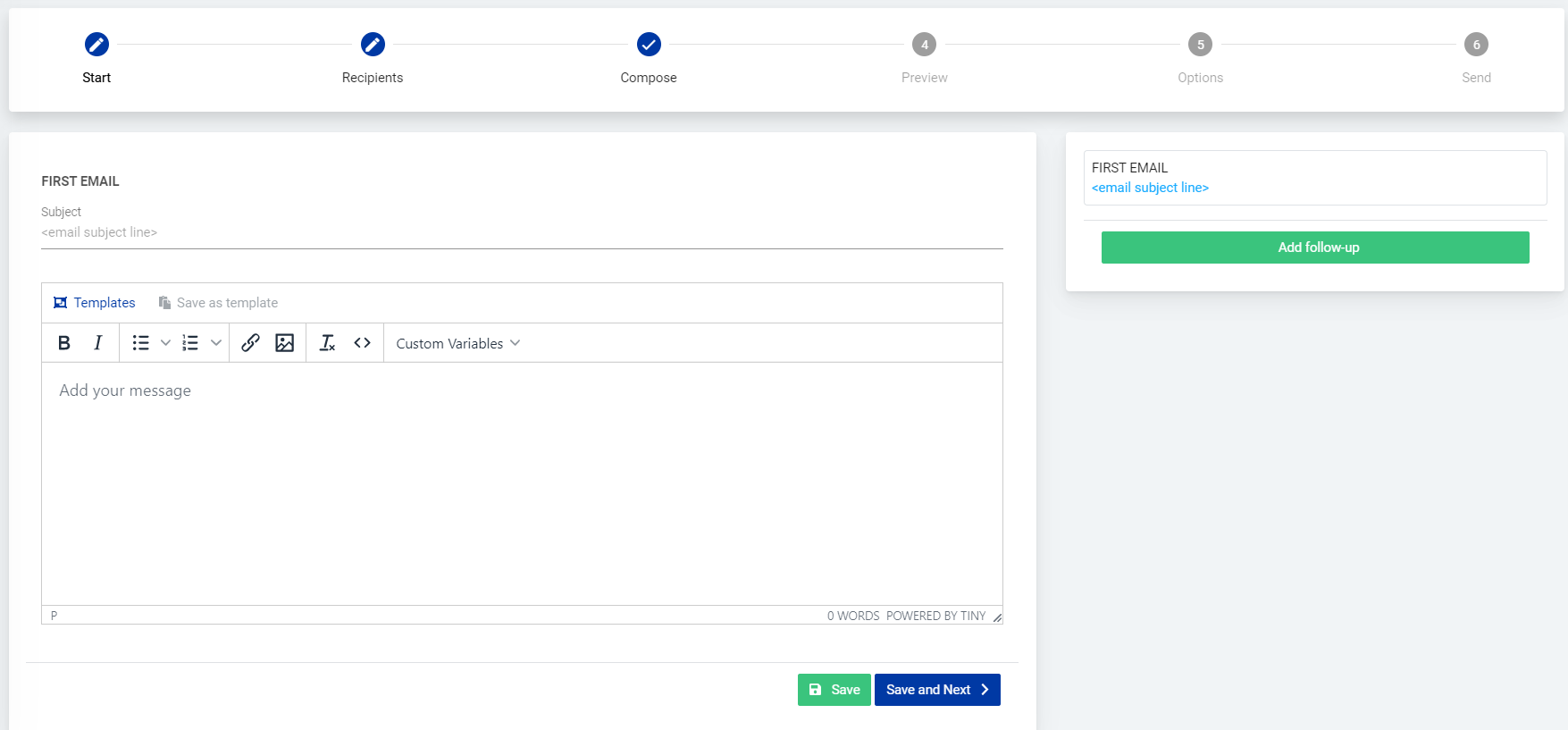Click Save as template
The width and height of the screenshot is (1568, 730).
coord(218,303)
